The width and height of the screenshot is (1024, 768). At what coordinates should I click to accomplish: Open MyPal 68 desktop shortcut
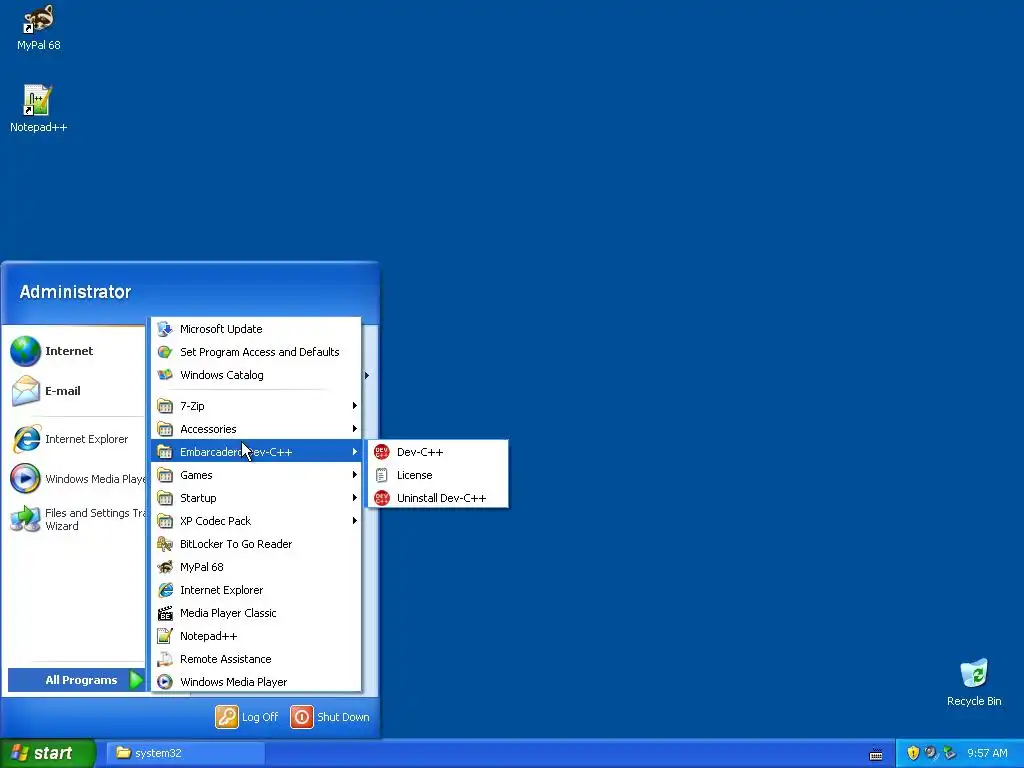[39, 27]
